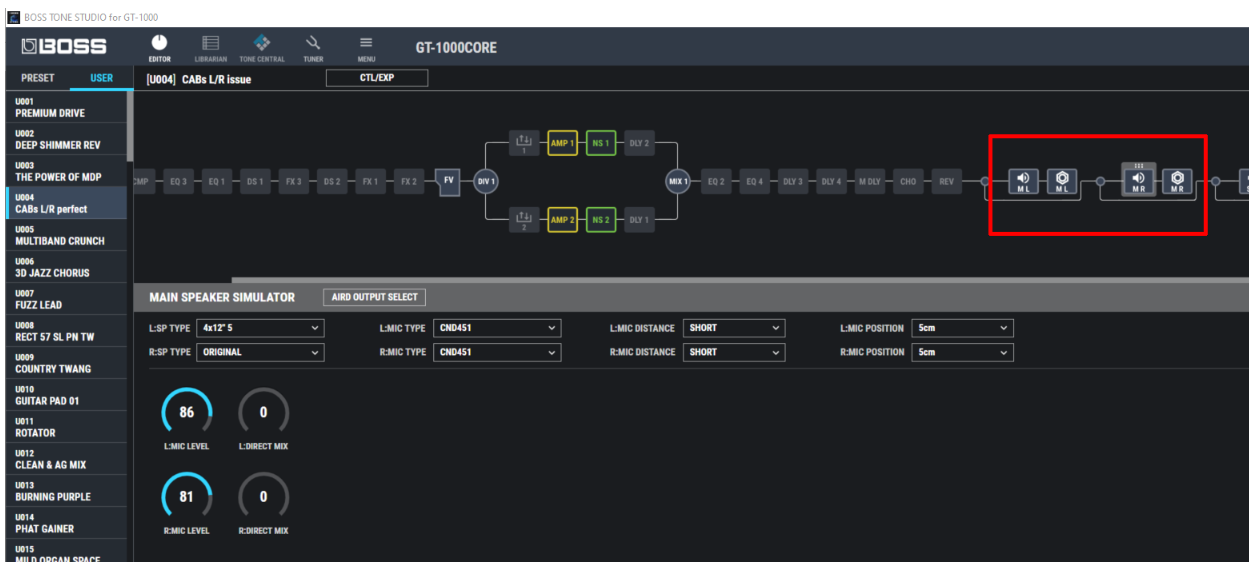Adjust the R:MIC LEVEL knob
1250x562 pixels.
pyautogui.click(x=186, y=496)
